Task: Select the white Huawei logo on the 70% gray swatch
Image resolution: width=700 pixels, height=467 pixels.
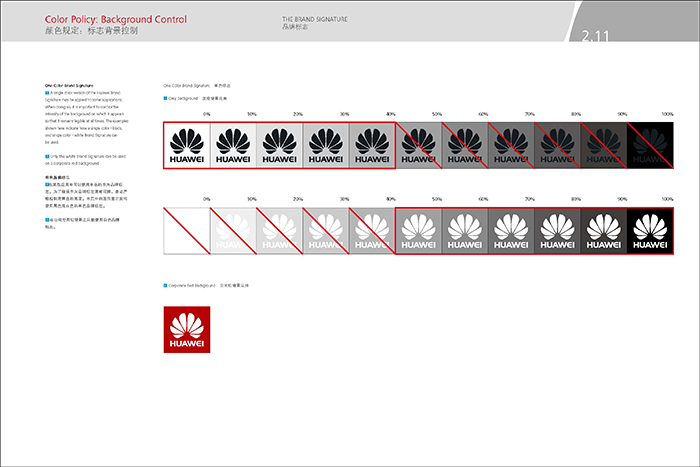Action: pyautogui.click(x=511, y=231)
